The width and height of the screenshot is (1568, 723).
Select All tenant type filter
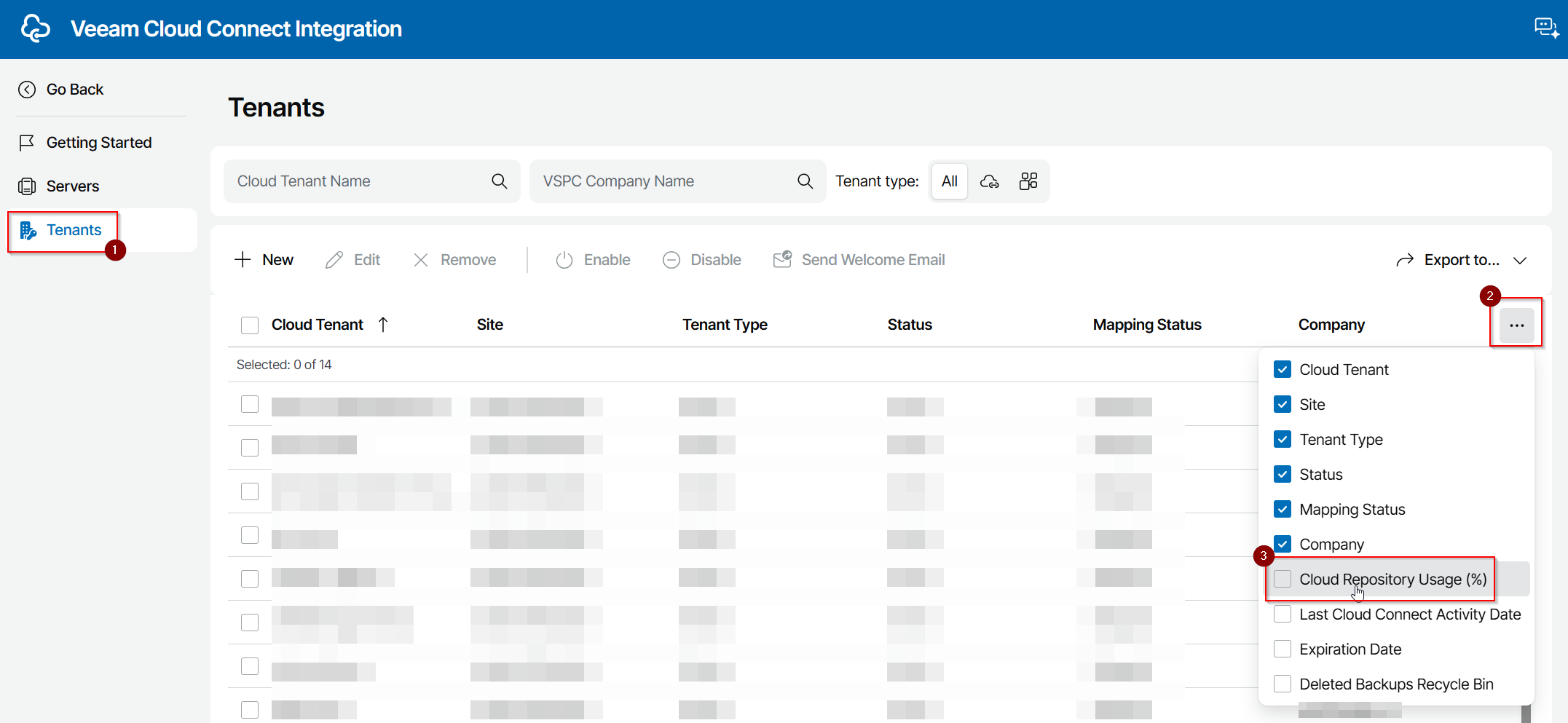[x=950, y=181]
